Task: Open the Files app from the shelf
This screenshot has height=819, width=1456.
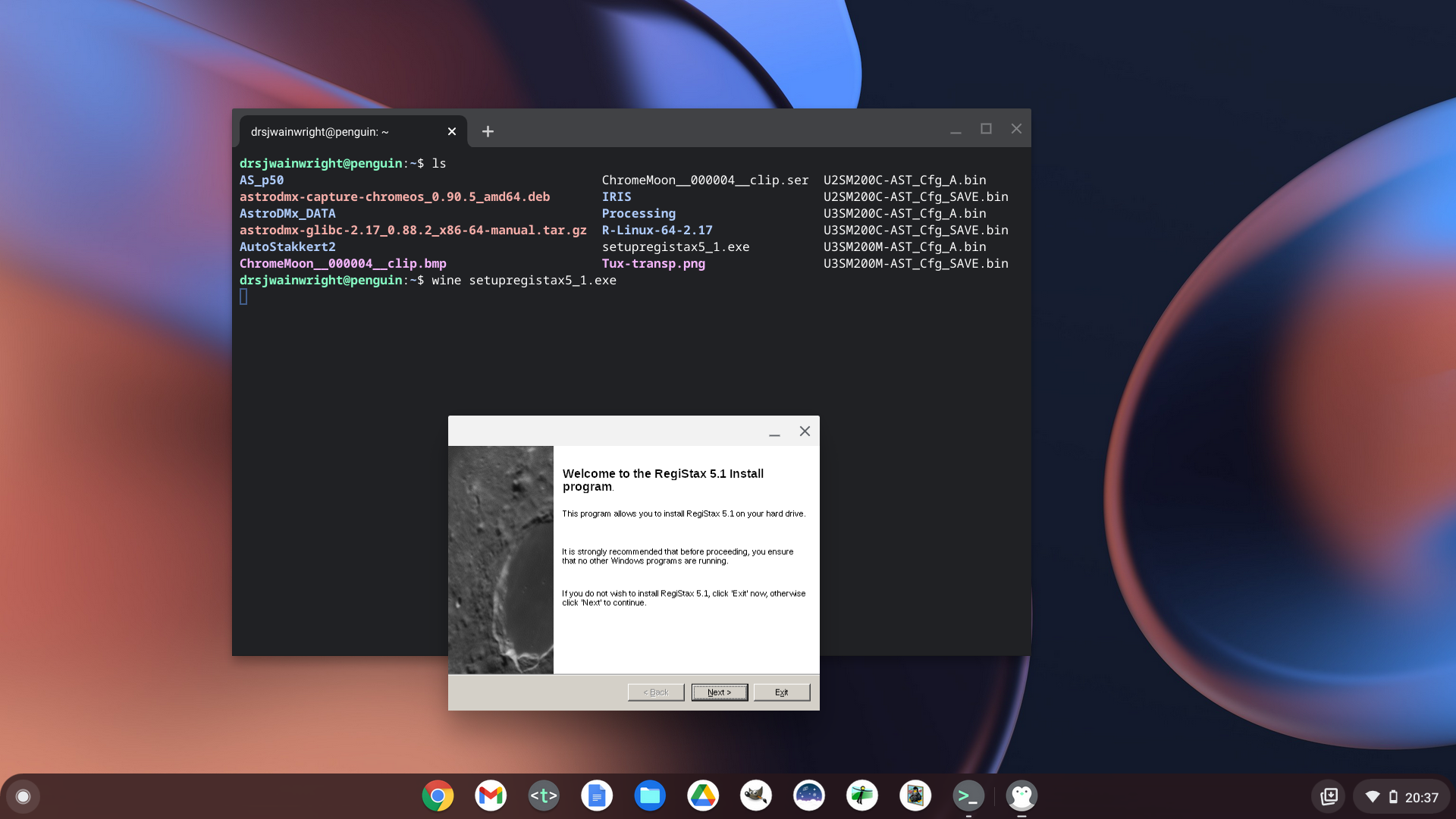Action: 650,795
